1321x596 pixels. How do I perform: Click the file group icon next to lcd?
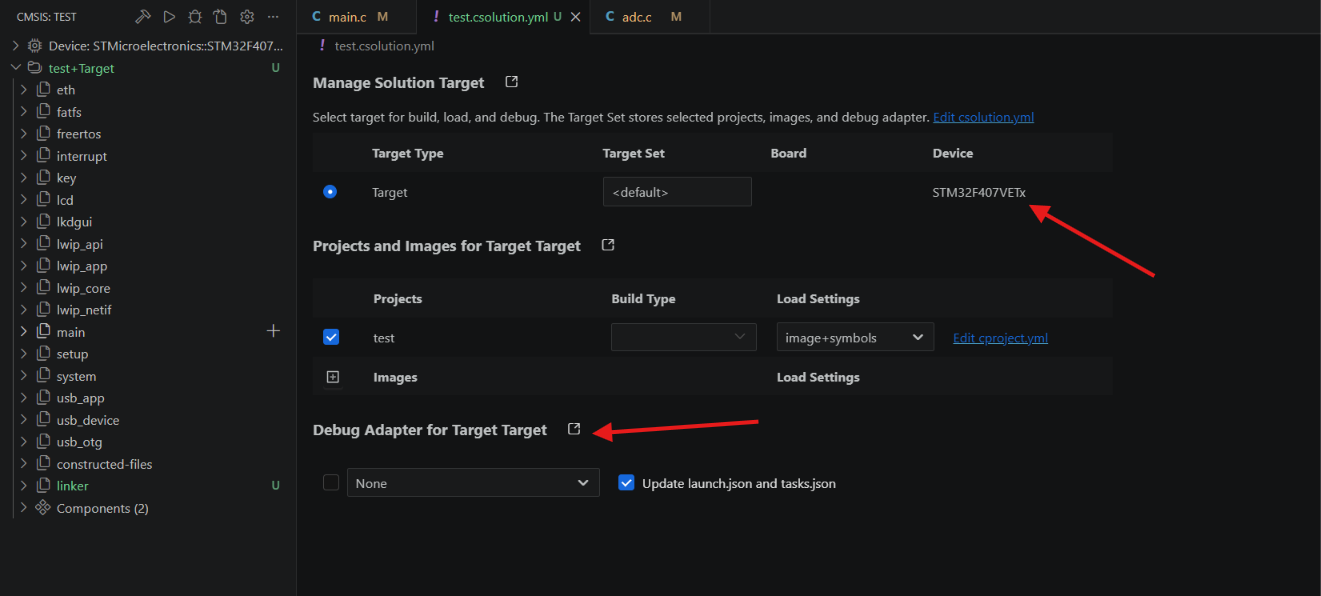pyautogui.click(x=43, y=200)
